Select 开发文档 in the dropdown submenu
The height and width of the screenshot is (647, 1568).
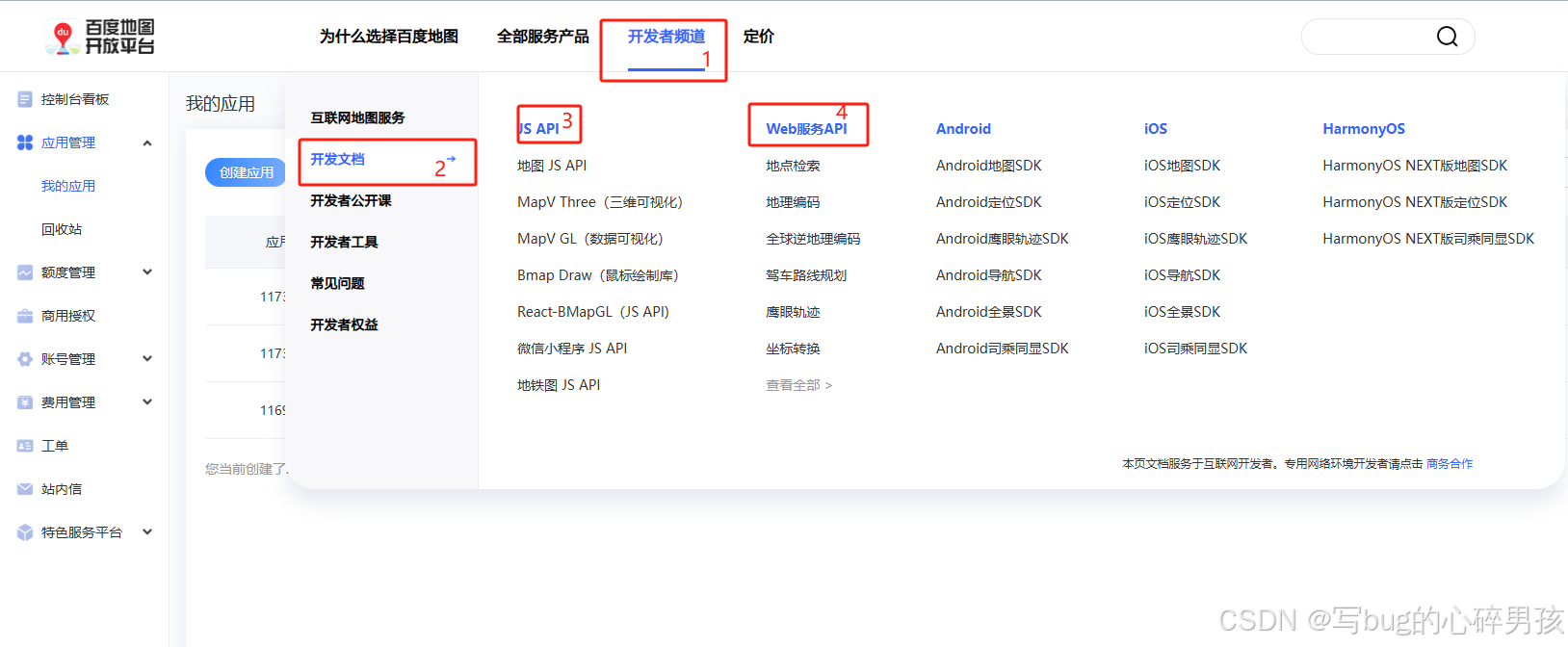(x=338, y=159)
